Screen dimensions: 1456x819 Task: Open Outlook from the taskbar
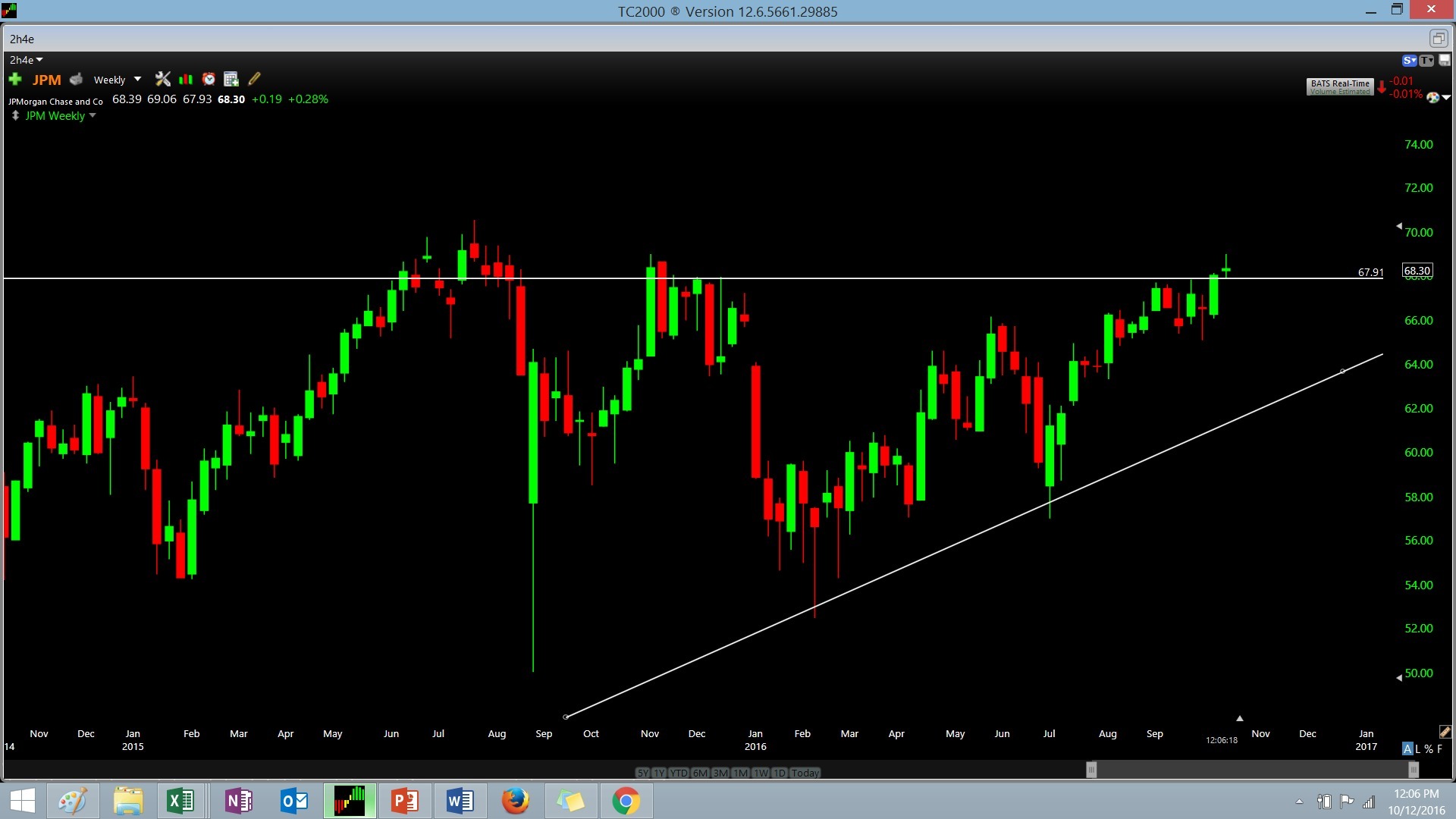click(x=294, y=801)
